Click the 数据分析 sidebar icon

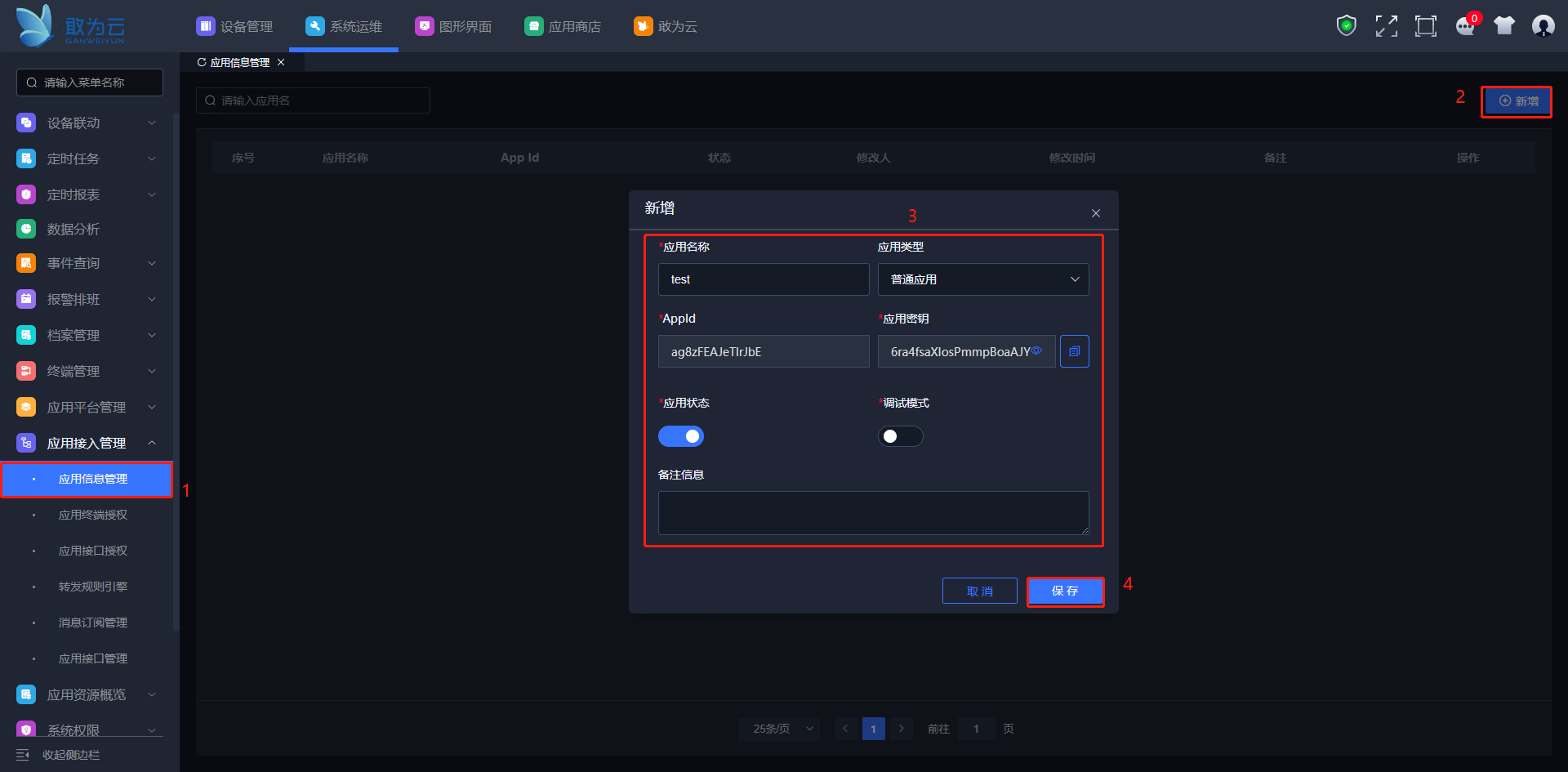point(26,229)
